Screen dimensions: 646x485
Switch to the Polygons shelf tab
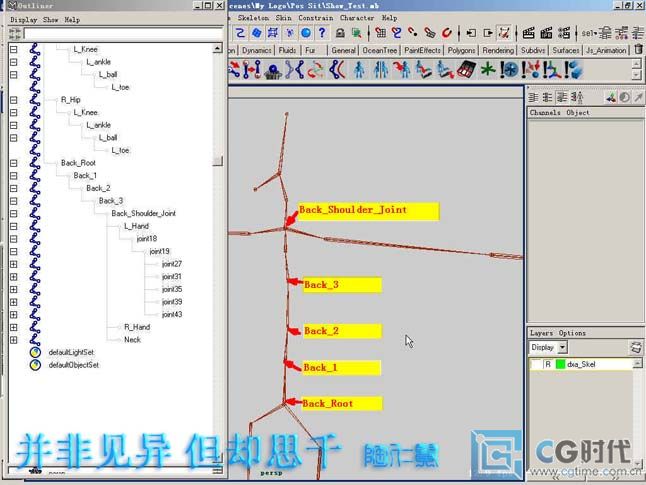point(461,50)
